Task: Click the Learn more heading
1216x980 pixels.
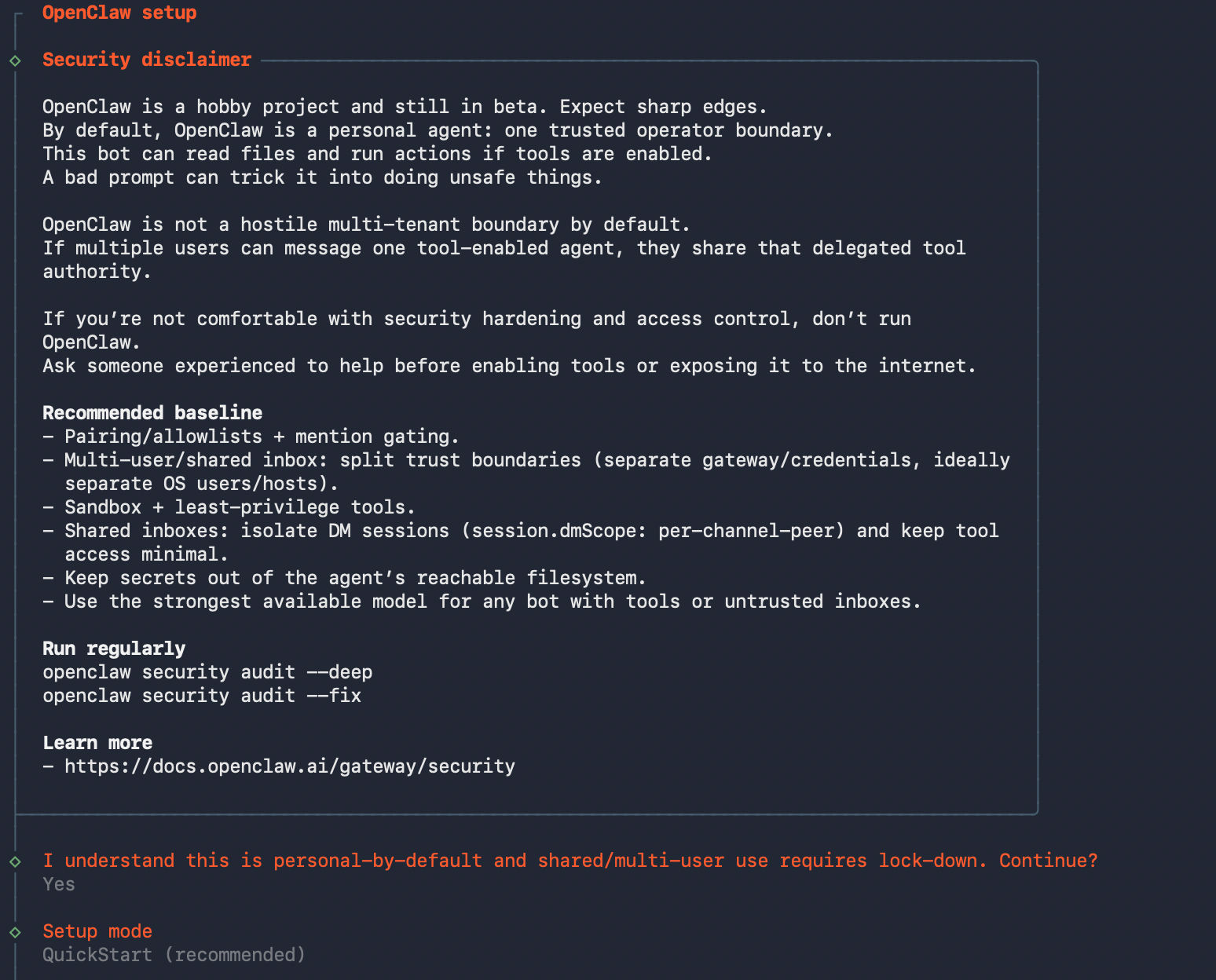Action: 97,743
